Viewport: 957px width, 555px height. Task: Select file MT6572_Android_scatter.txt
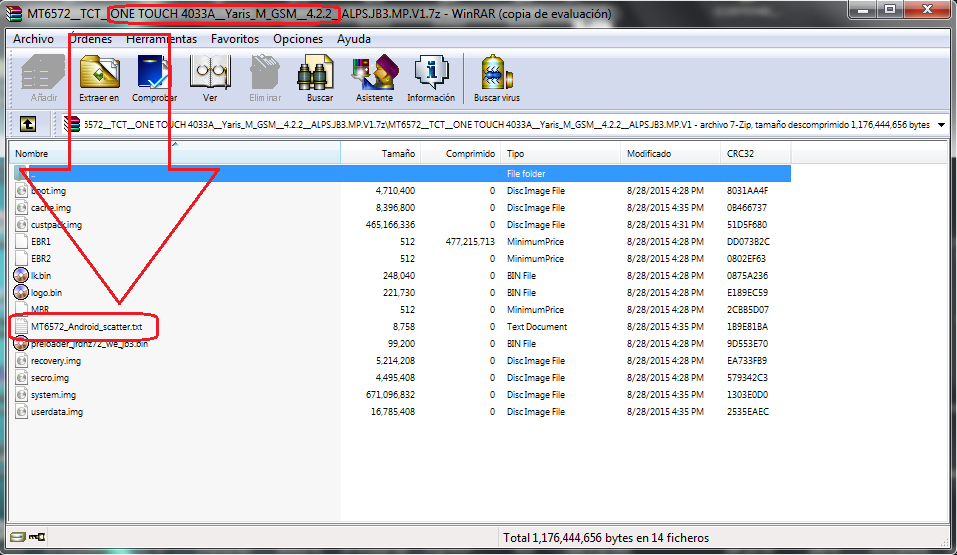pyautogui.click(x=86, y=327)
